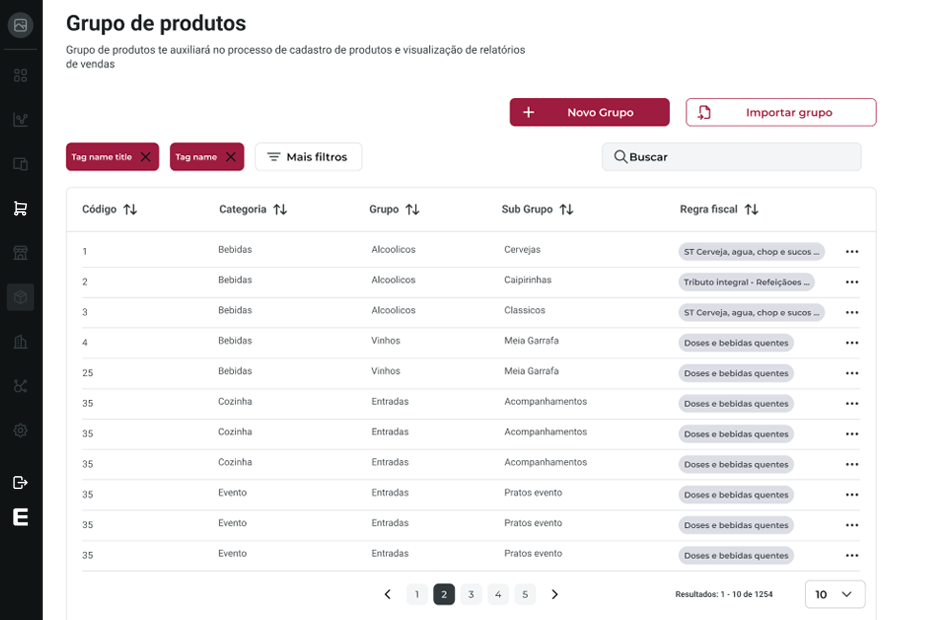Click the ST Cerveja tag in Classicos row
930x620 pixels.
pos(751,312)
